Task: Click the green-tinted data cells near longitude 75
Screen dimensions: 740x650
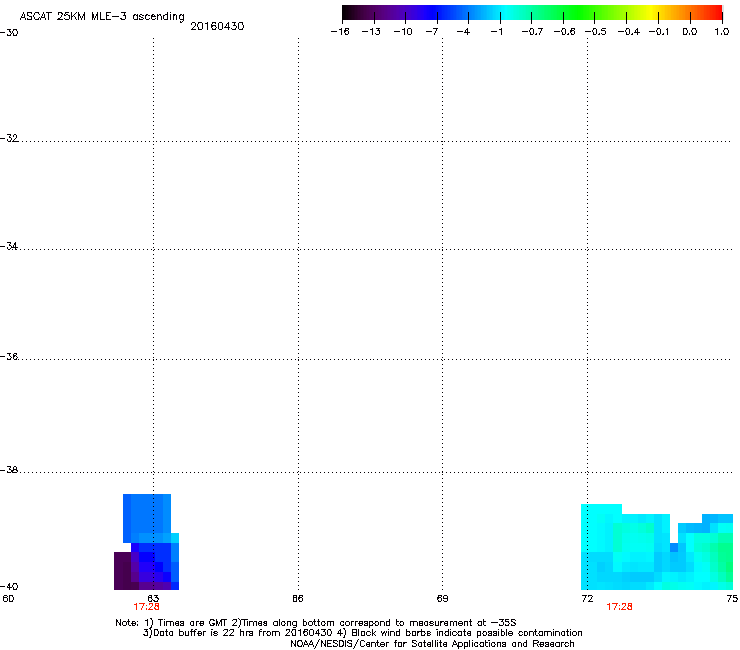Action: click(722, 557)
